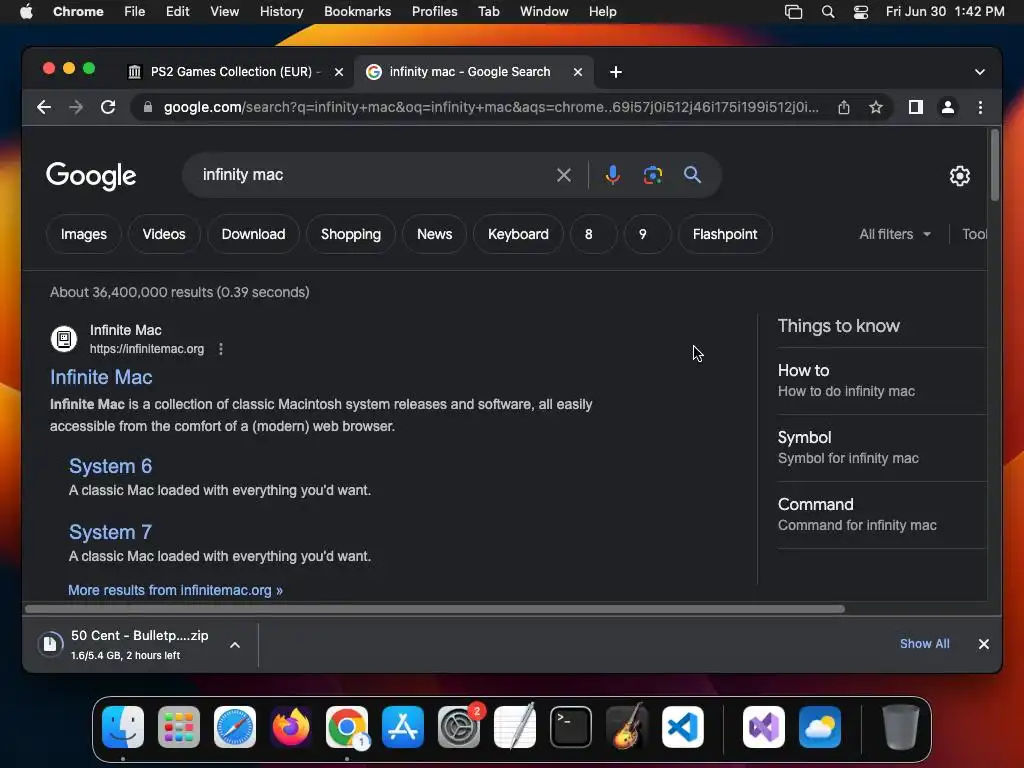Open Command for infinity mac item

[x=882, y=515]
